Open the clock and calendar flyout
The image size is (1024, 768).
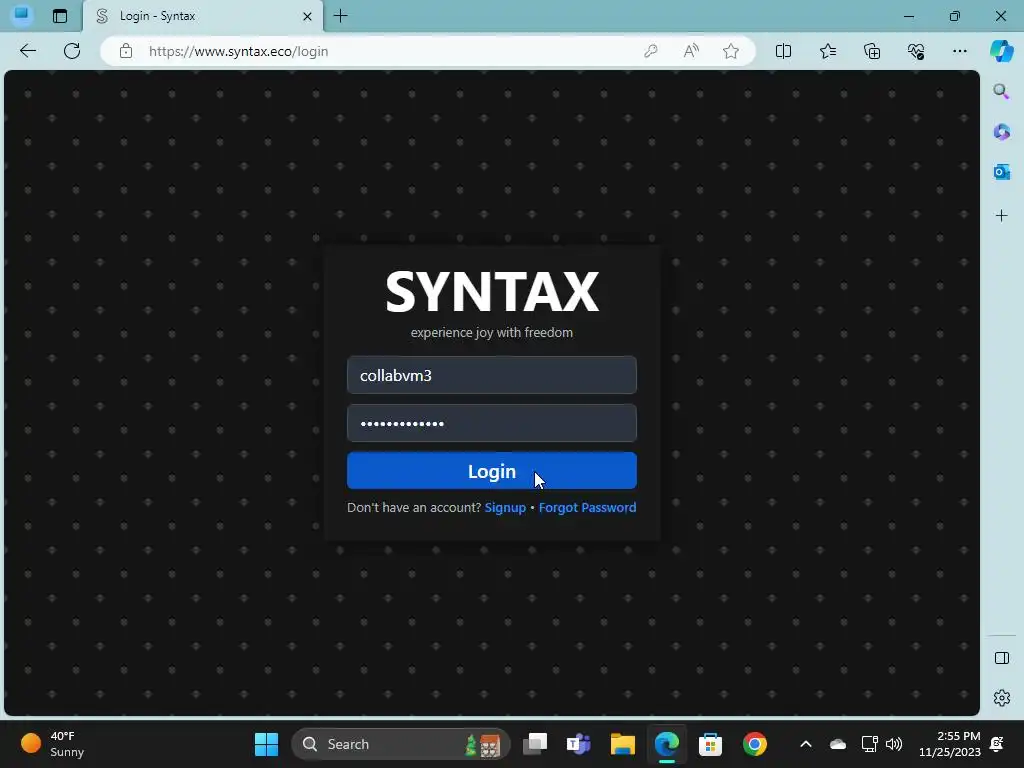pyautogui.click(x=950, y=744)
